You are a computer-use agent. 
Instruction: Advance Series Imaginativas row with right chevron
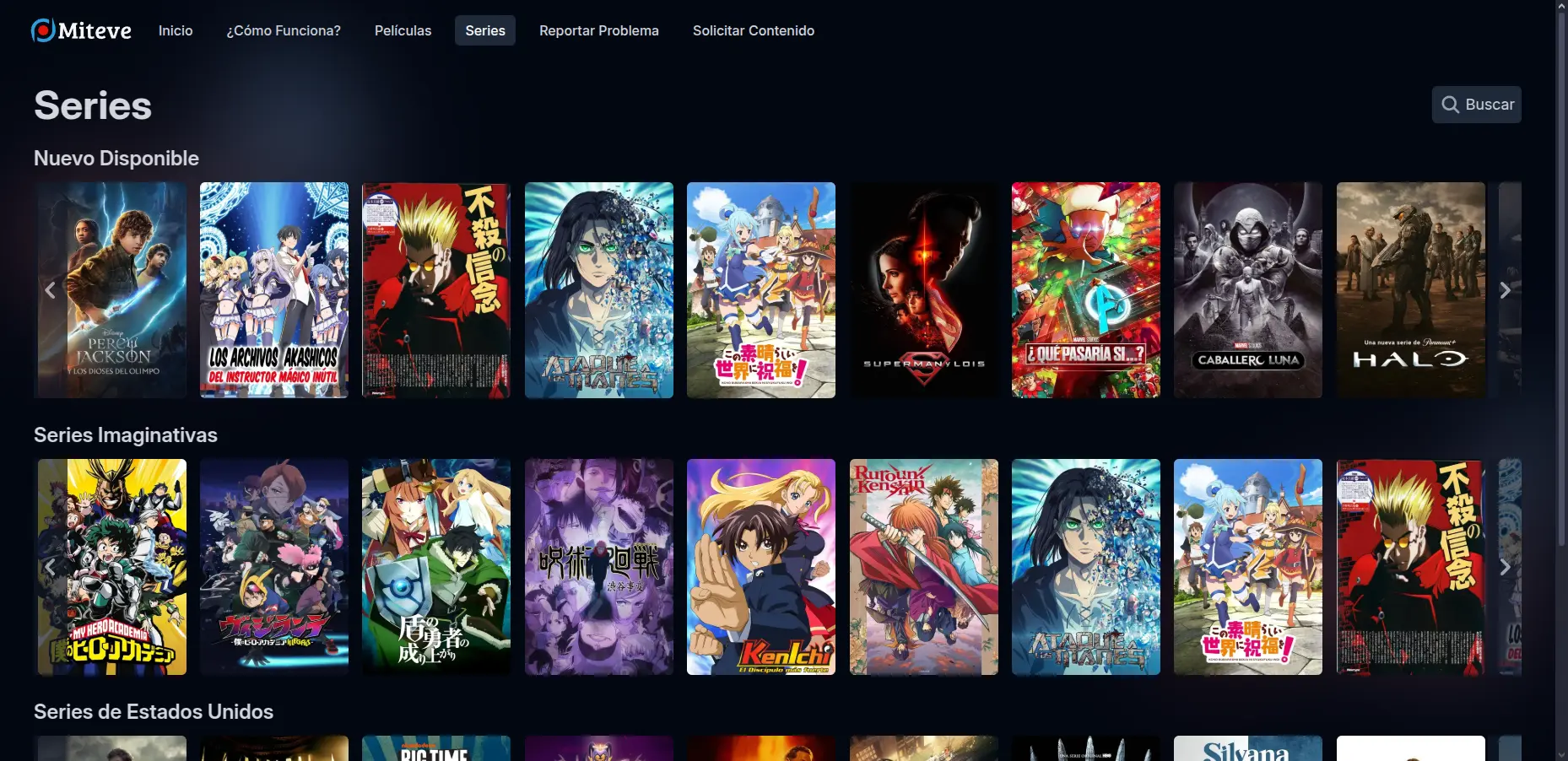pos(1505,567)
